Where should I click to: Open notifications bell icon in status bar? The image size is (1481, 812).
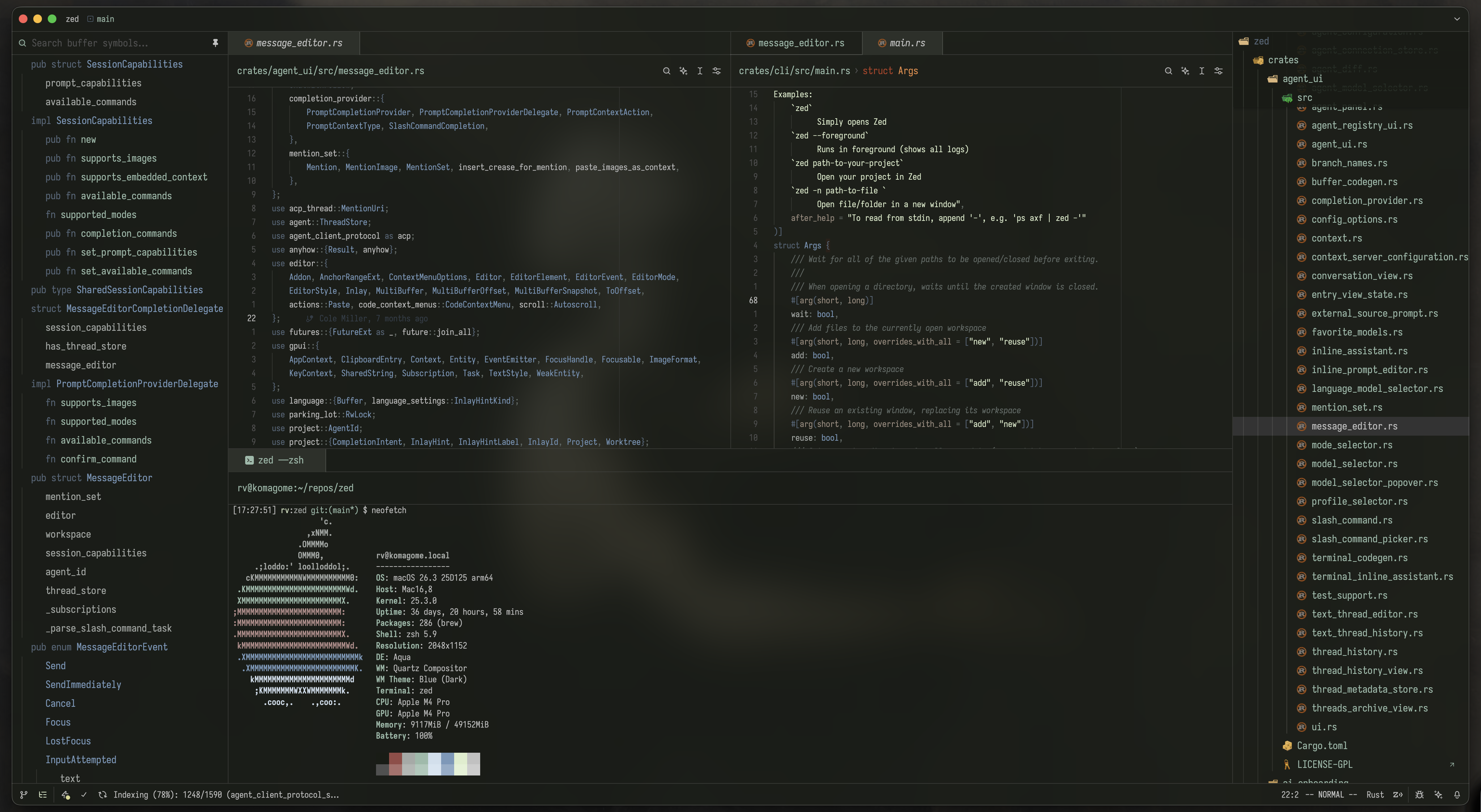click(x=1457, y=795)
